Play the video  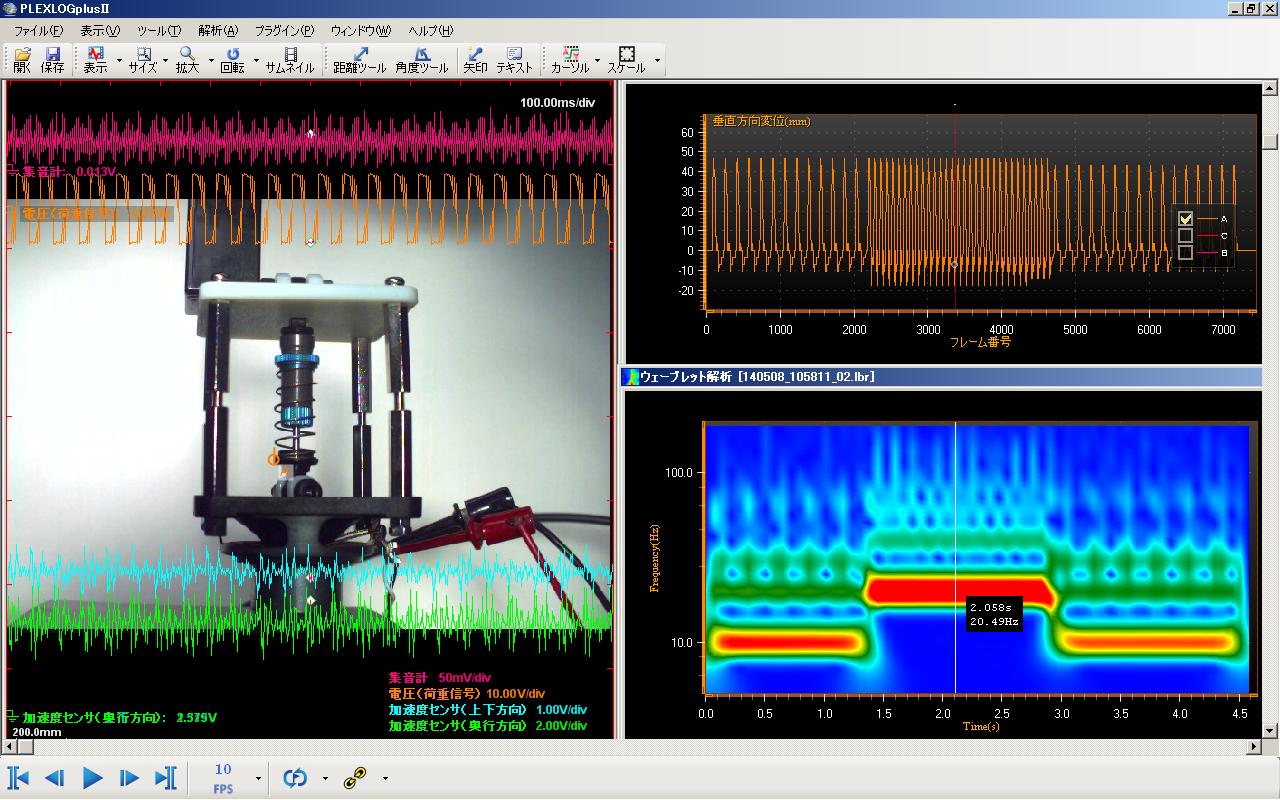(x=92, y=778)
